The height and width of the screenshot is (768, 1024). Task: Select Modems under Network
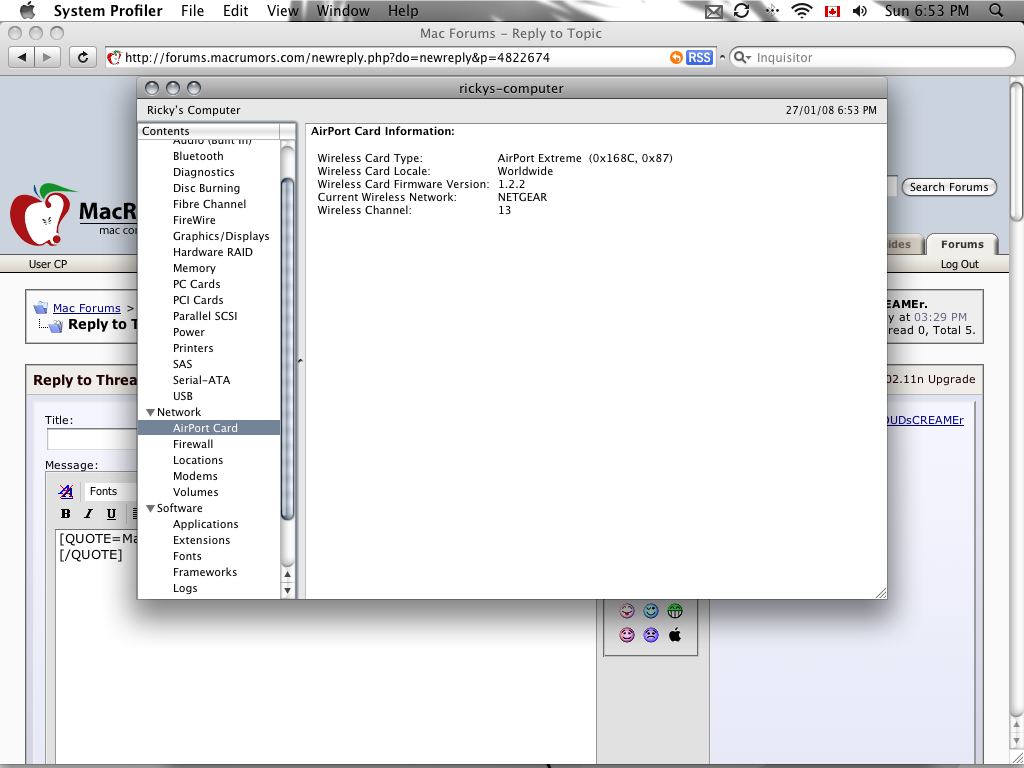(x=195, y=476)
